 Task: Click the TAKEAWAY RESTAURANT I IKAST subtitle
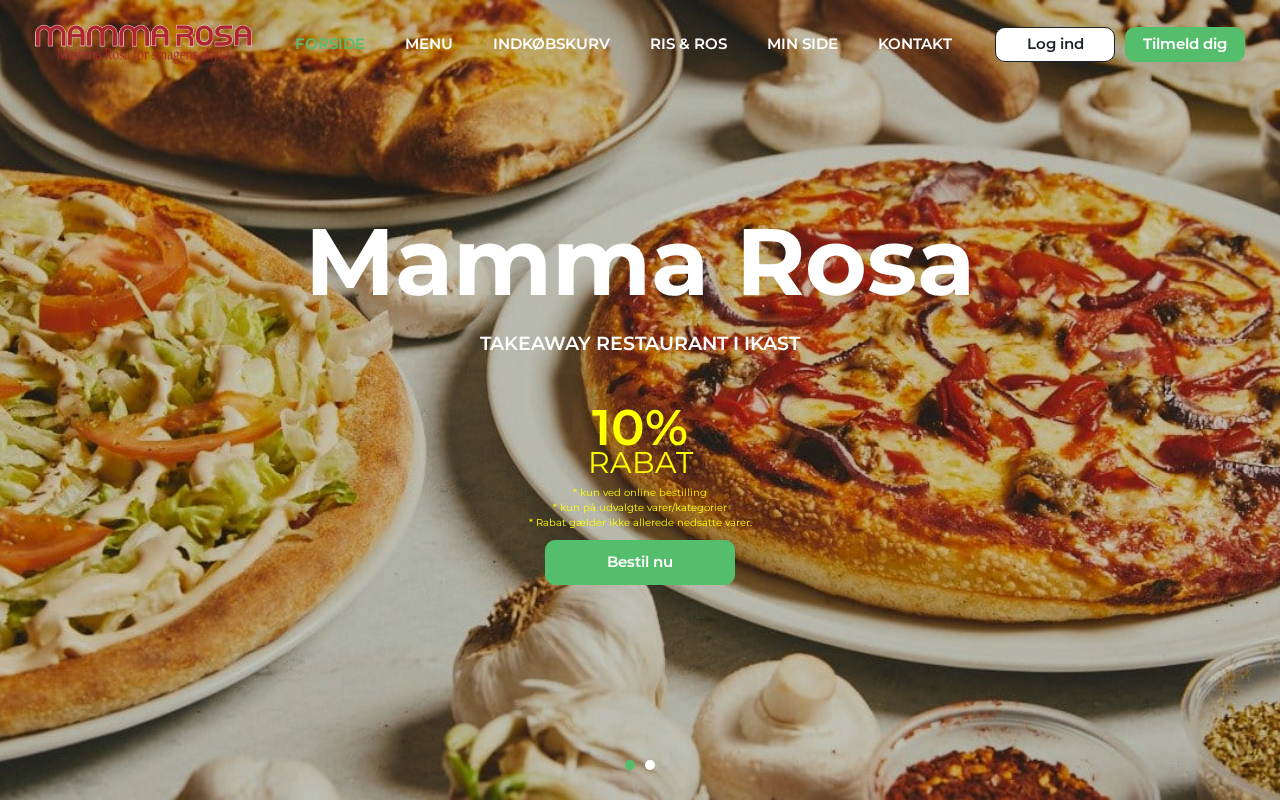pos(640,344)
